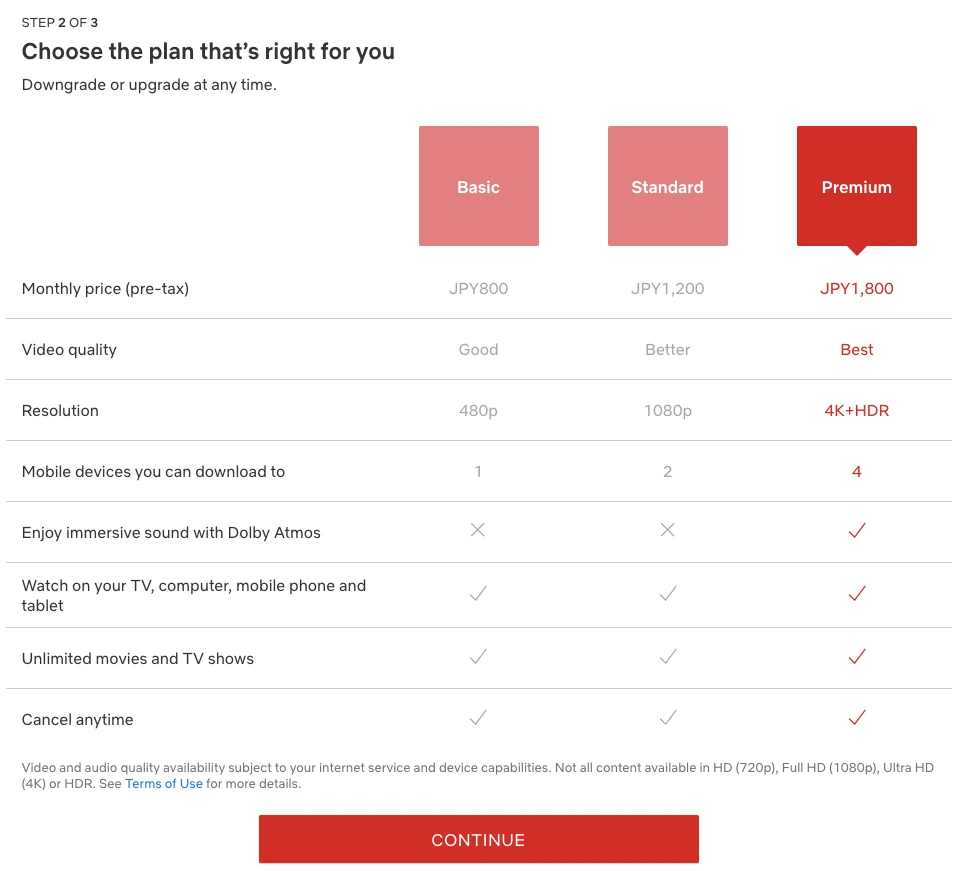Click the JPY800 Basic price
This screenshot has height=871, width=958.
pos(478,289)
